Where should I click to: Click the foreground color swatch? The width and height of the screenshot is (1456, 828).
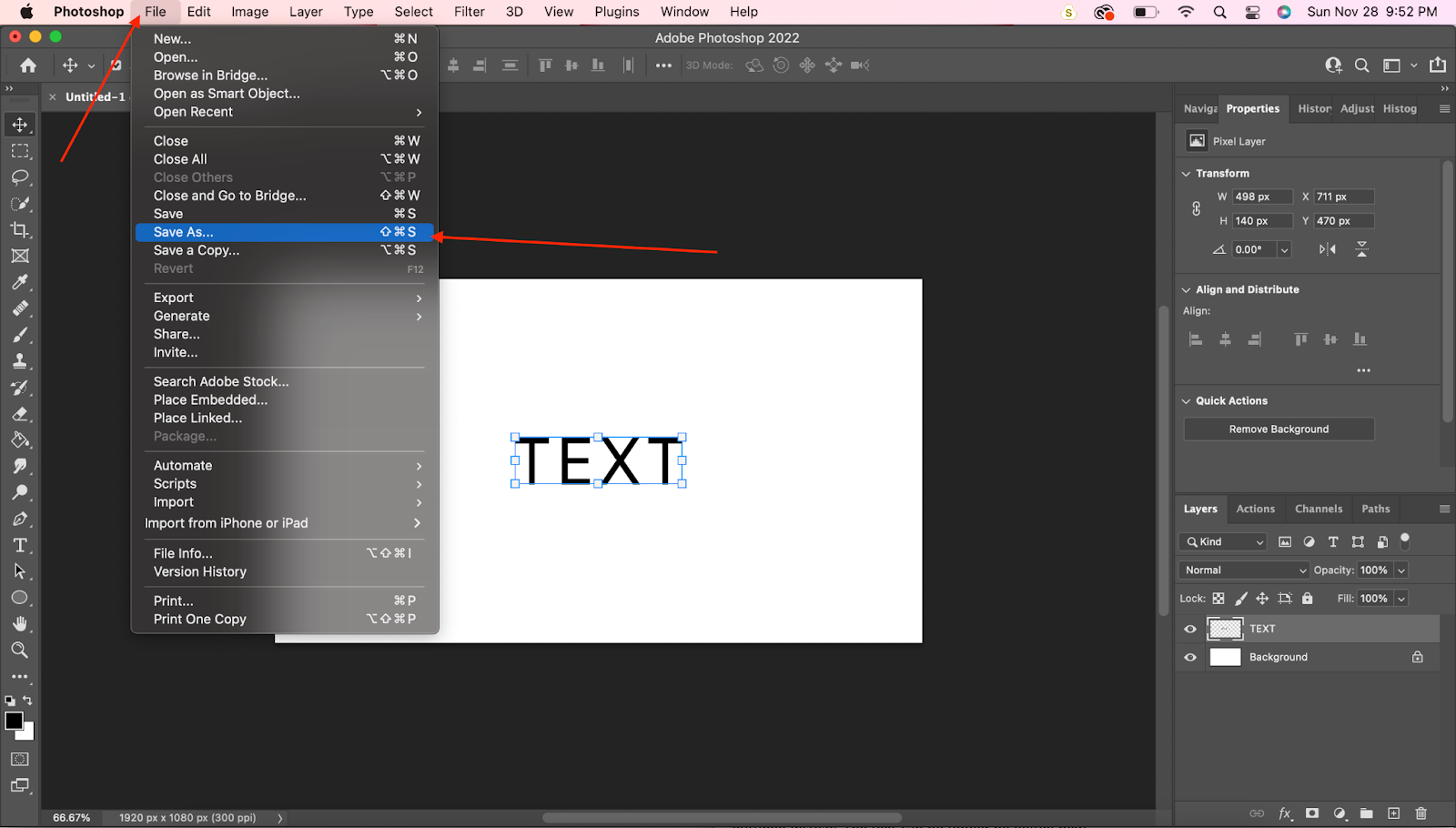point(14,721)
